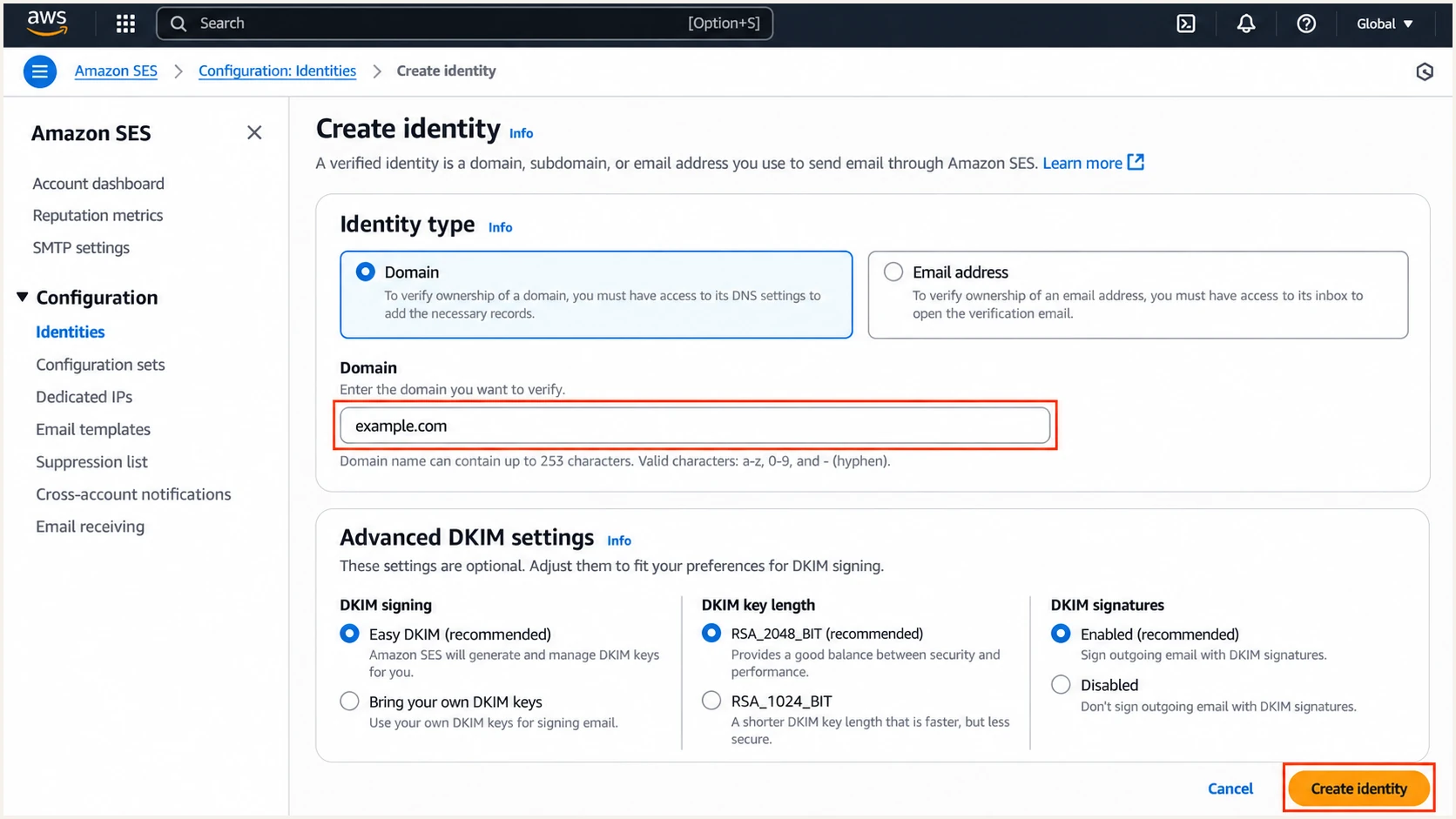Click the hexagon settings icon at right of breadcrumb

click(x=1425, y=71)
